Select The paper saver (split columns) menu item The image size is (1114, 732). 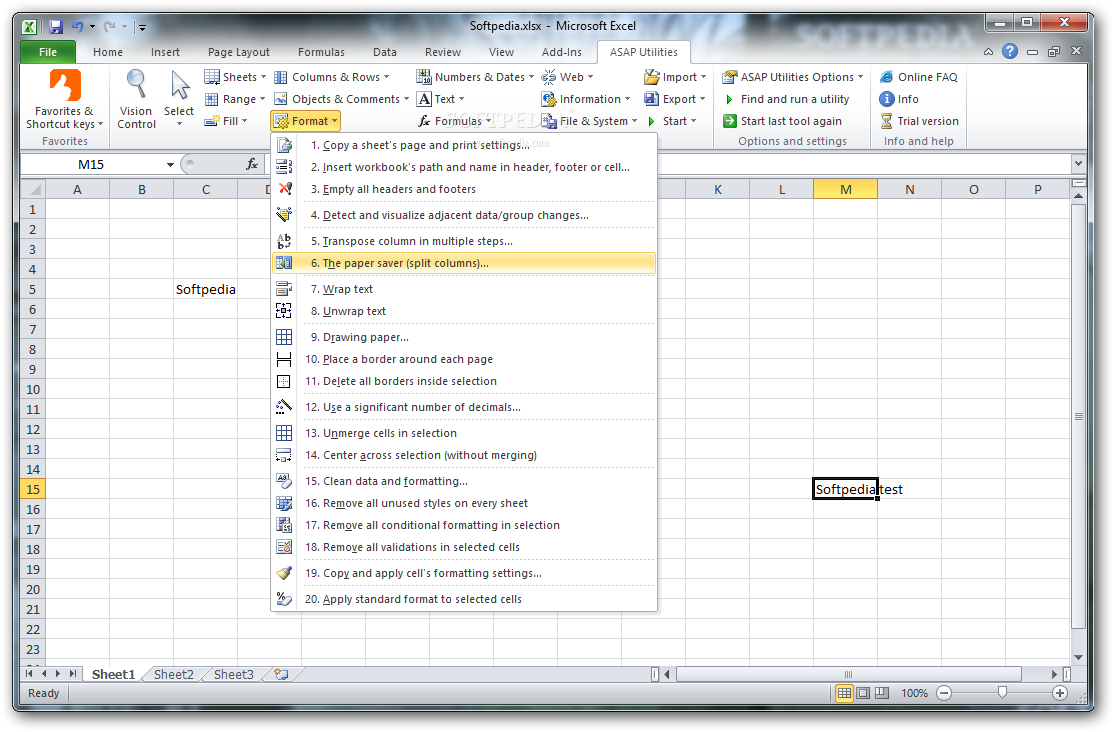click(464, 263)
